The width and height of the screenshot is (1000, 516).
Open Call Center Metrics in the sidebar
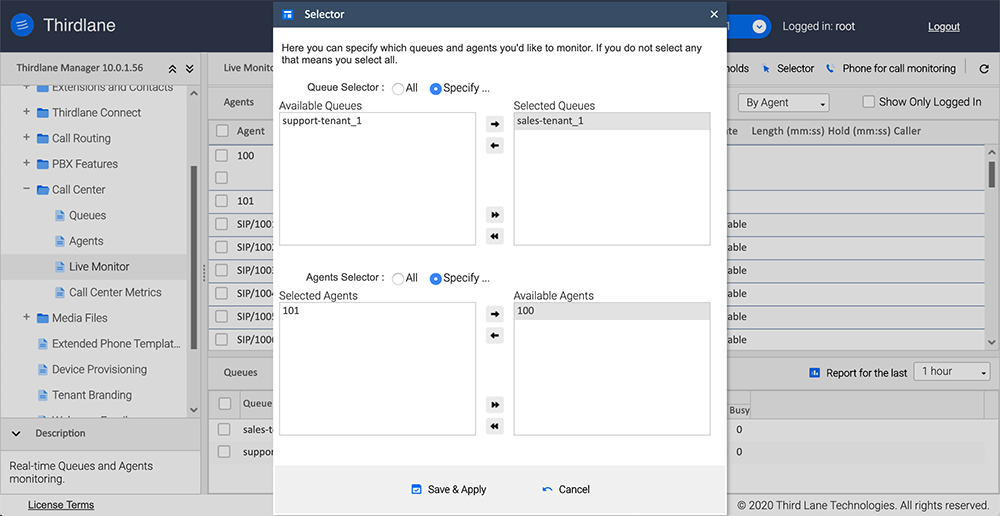[115, 293]
